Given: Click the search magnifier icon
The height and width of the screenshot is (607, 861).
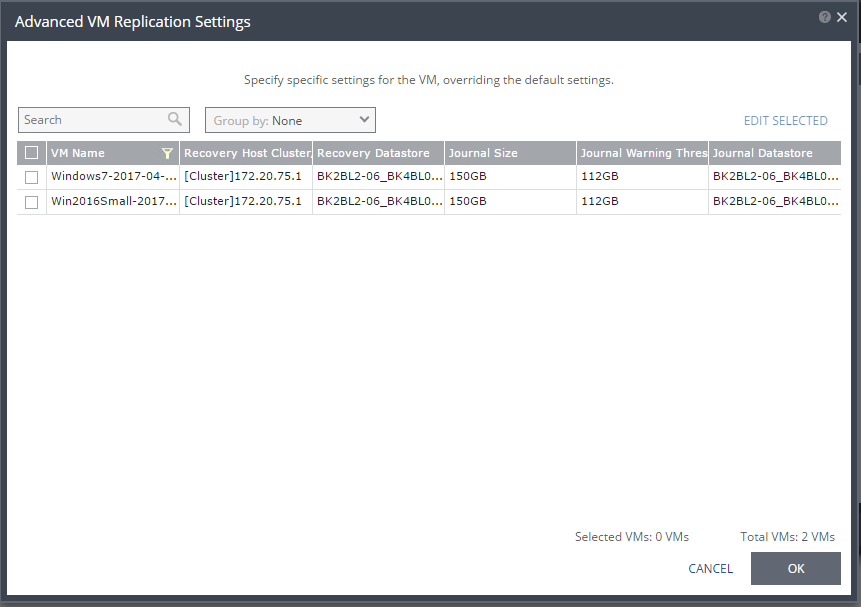Looking at the screenshot, I should [175, 119].
